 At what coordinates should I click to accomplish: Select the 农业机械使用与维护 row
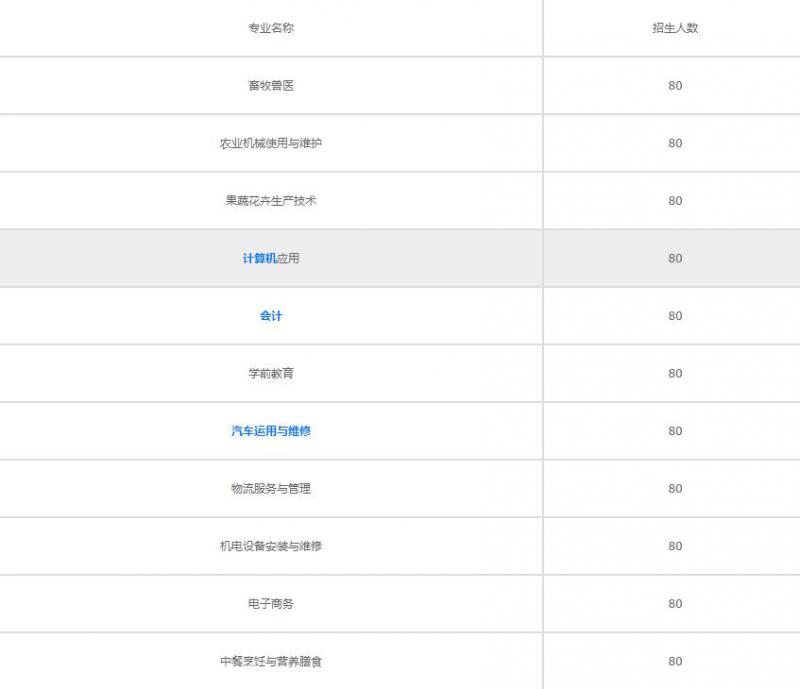pyautogui.click(x=271, y=142)
